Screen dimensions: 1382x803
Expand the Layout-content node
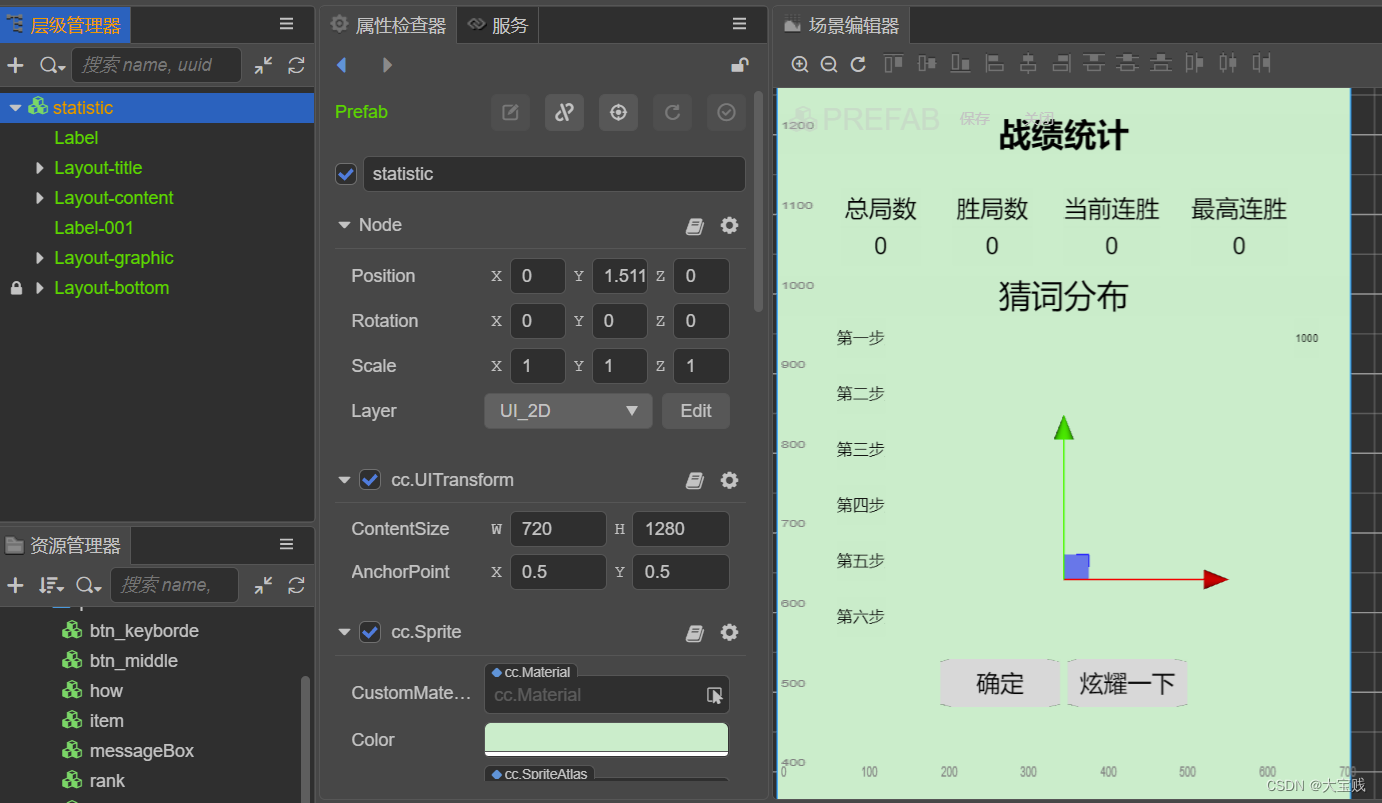(x=40, y=198)
